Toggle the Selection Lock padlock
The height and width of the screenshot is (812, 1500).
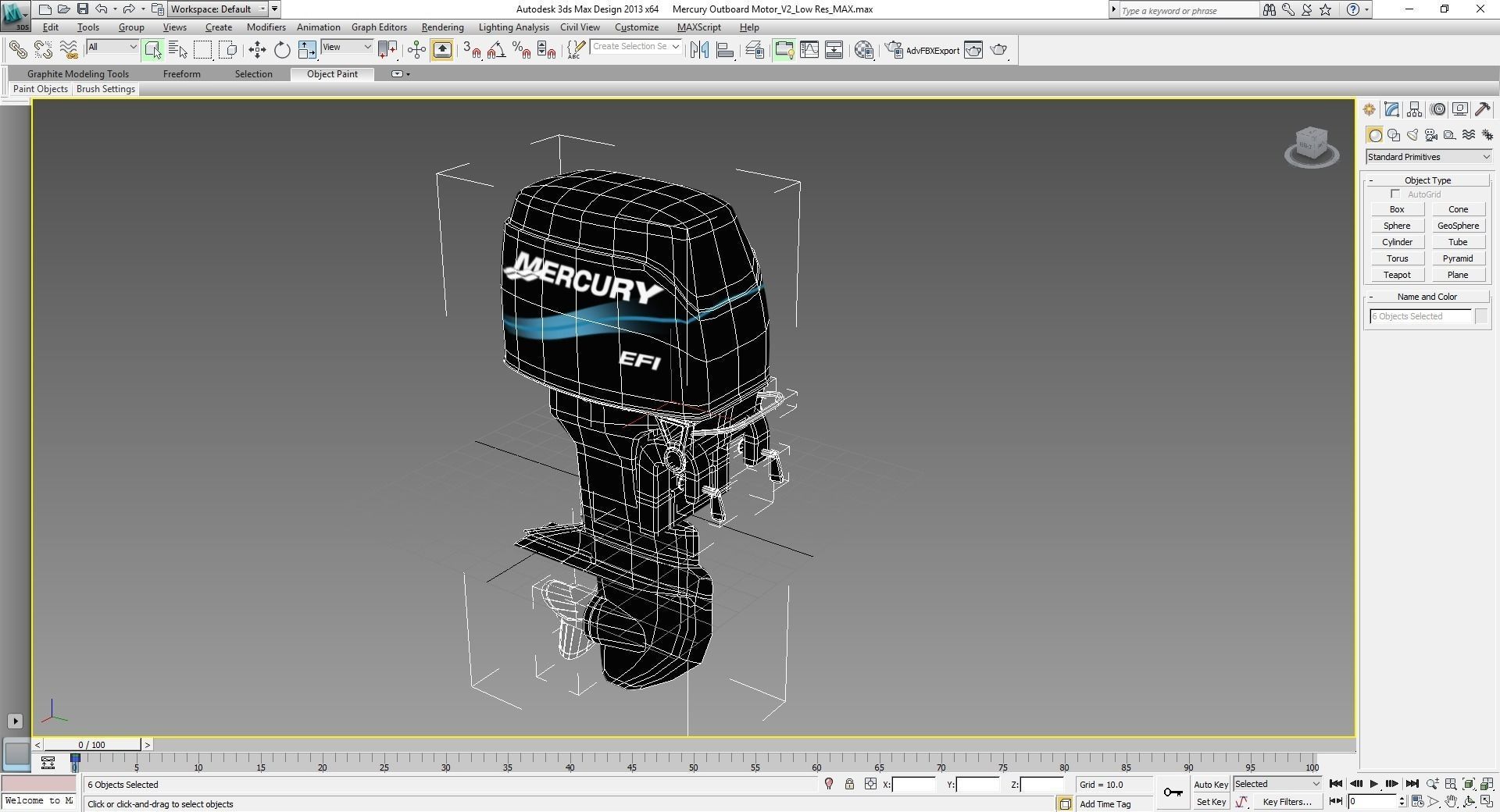click(849, 784)
